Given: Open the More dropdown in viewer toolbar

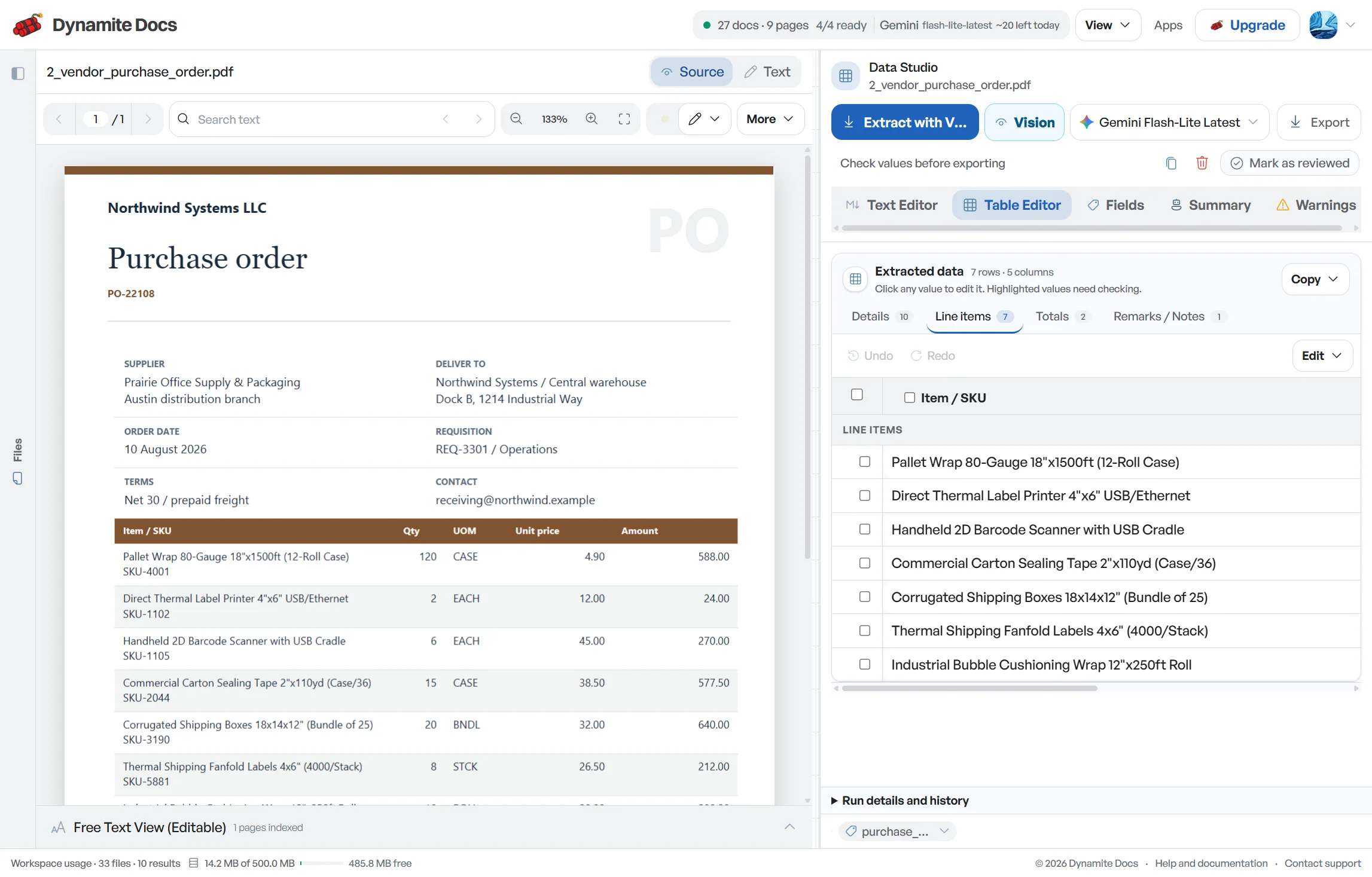Looking at the screenshot, I should click(770, 119).
